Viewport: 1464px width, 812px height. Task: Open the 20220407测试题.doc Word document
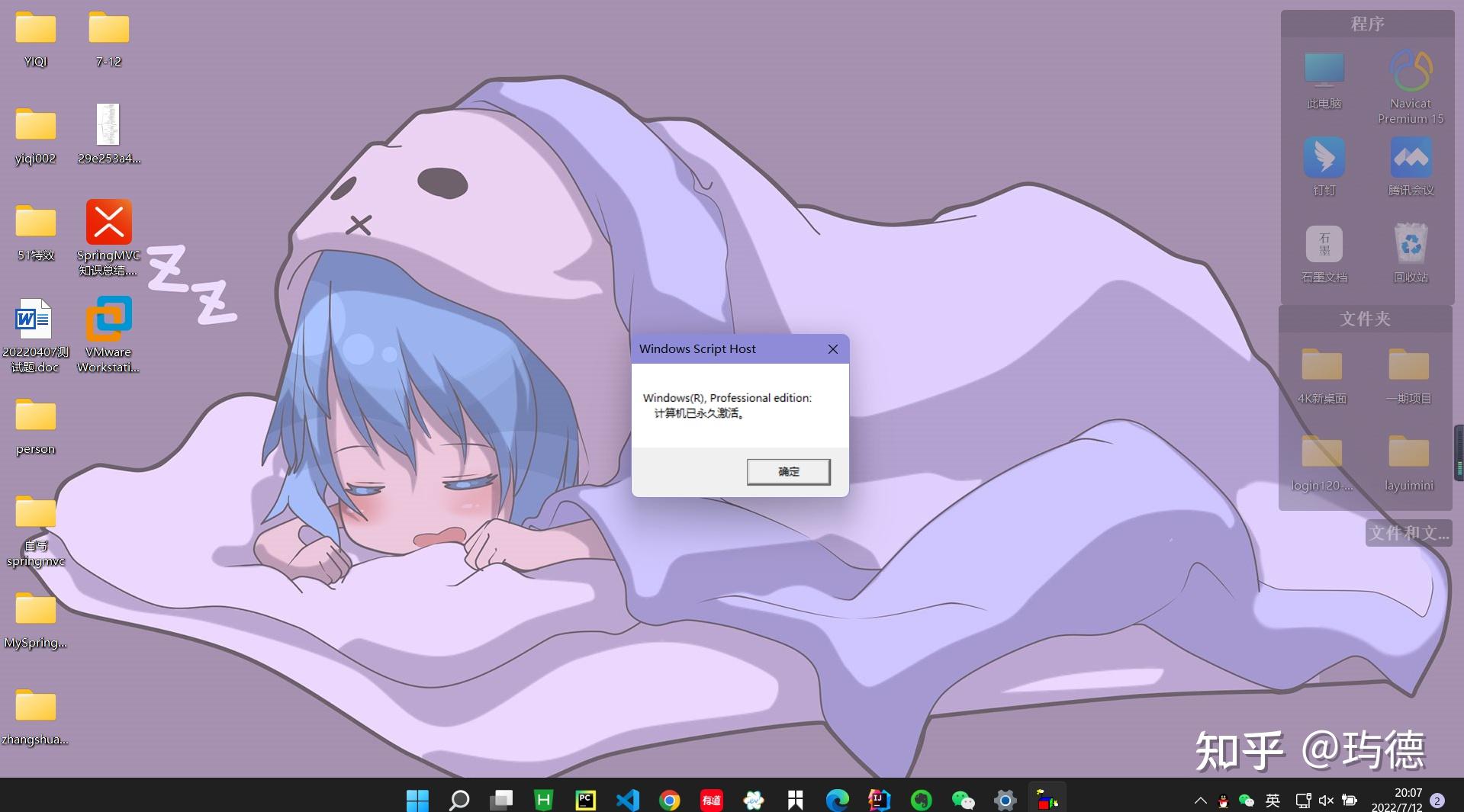(x=35, y=335)
